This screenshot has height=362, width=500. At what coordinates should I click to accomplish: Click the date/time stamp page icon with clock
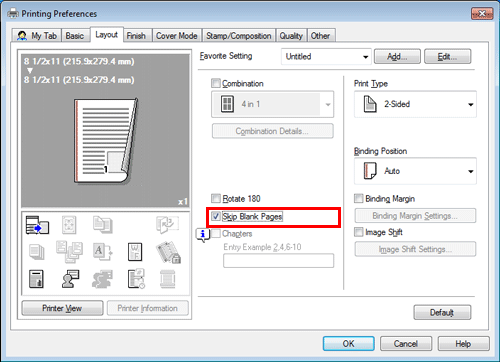coord(136,279)
